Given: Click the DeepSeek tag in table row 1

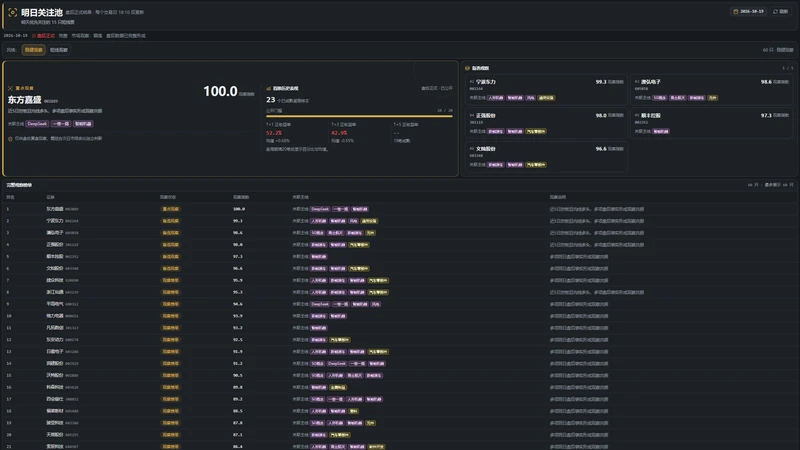Looking at the screenshot, I should 320,209.
